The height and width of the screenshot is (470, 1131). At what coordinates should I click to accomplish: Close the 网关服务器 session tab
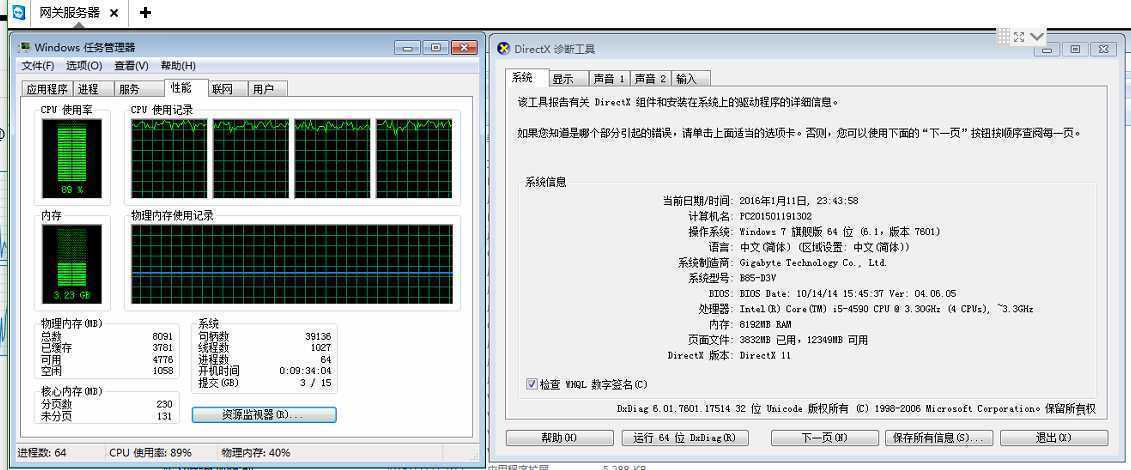pos(115,13)
